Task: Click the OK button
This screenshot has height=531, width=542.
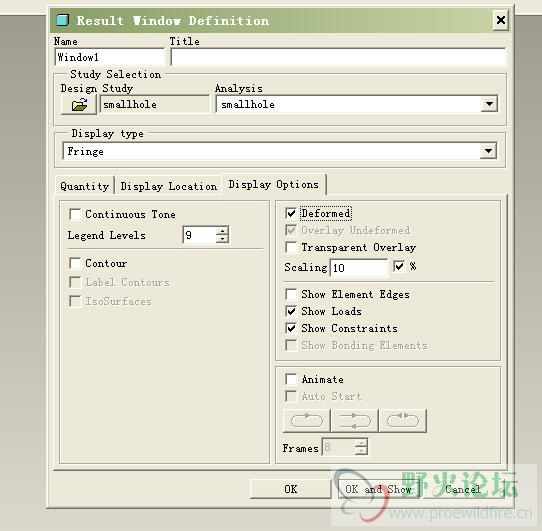Action: [x=291, y=489]
